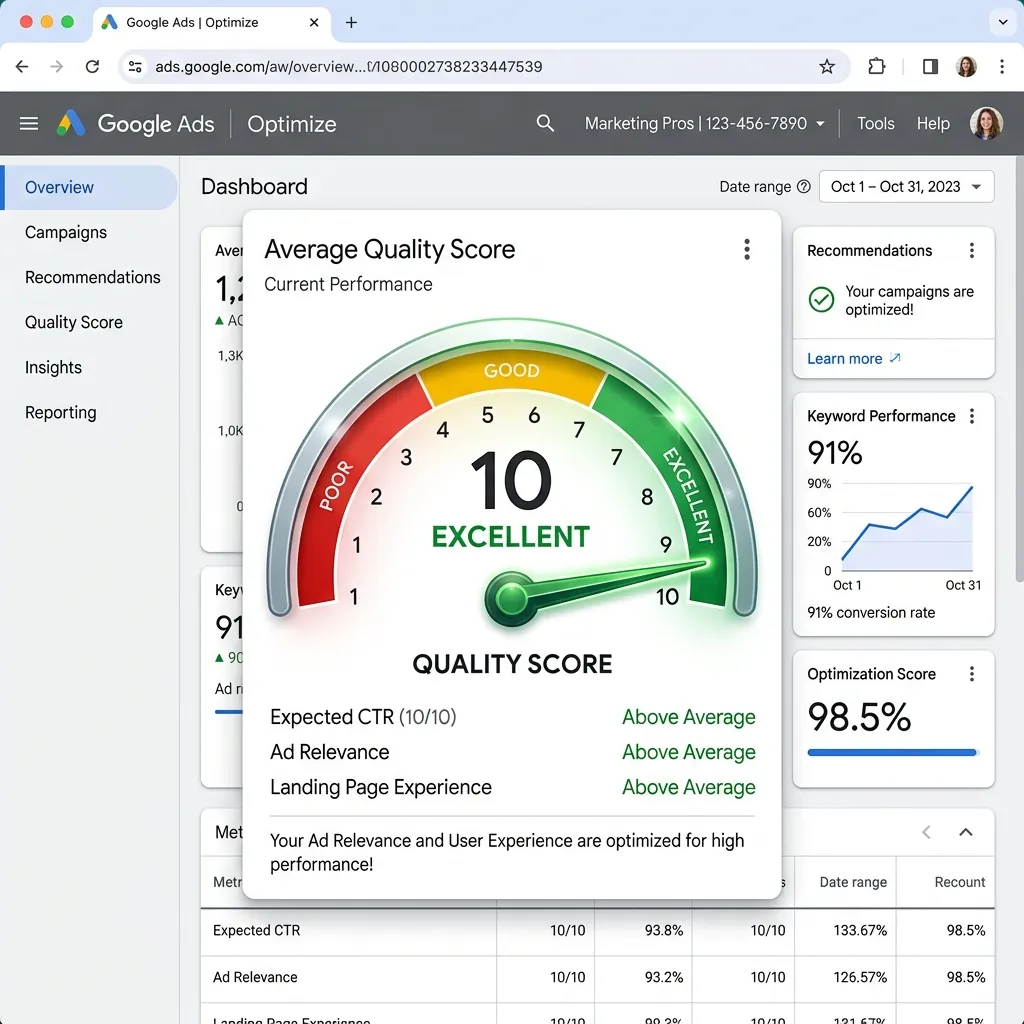Open Chrome profile avatar in toolbar
Screen dimensions: 1024x1024
pyautogui.click(x=966, y=67)
